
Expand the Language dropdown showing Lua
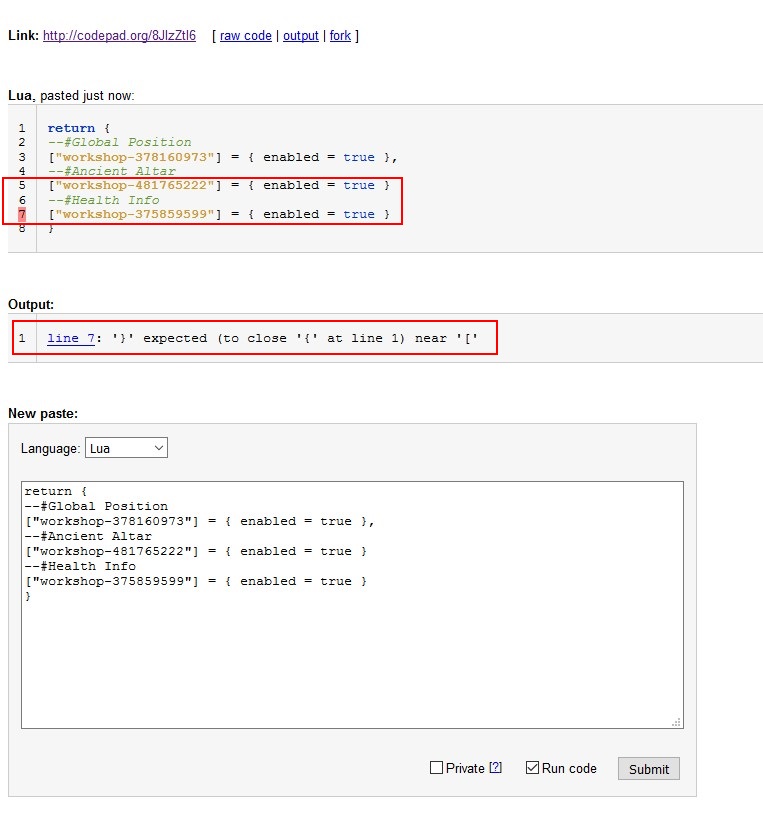coord(126,448)
